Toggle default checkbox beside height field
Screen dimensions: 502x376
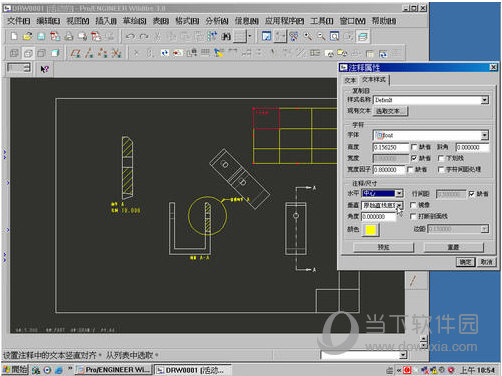414,147
